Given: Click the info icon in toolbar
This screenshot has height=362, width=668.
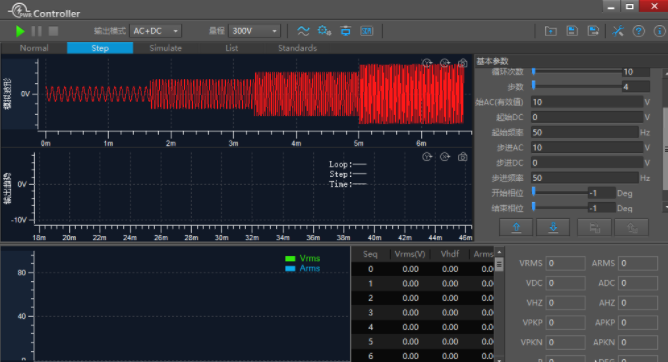Looking at the screenshot, I should [659, 31].
